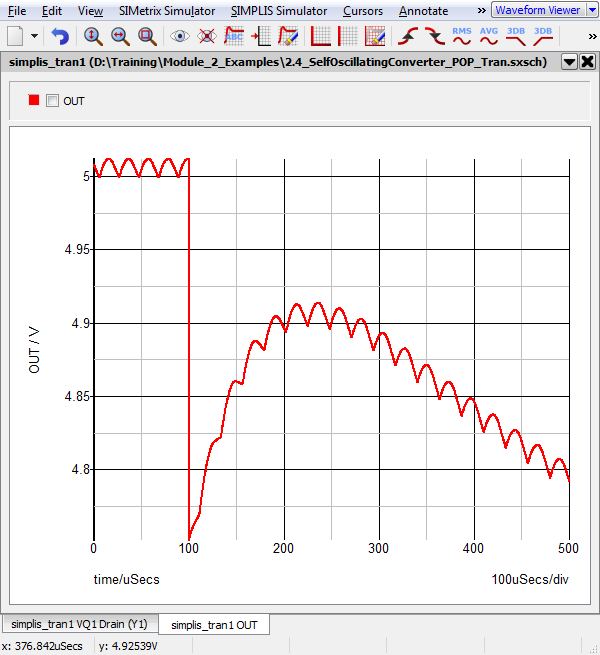Open the SIMPLIS Simulator menu
The image size is (600, 655).
(x=278, y=11)
